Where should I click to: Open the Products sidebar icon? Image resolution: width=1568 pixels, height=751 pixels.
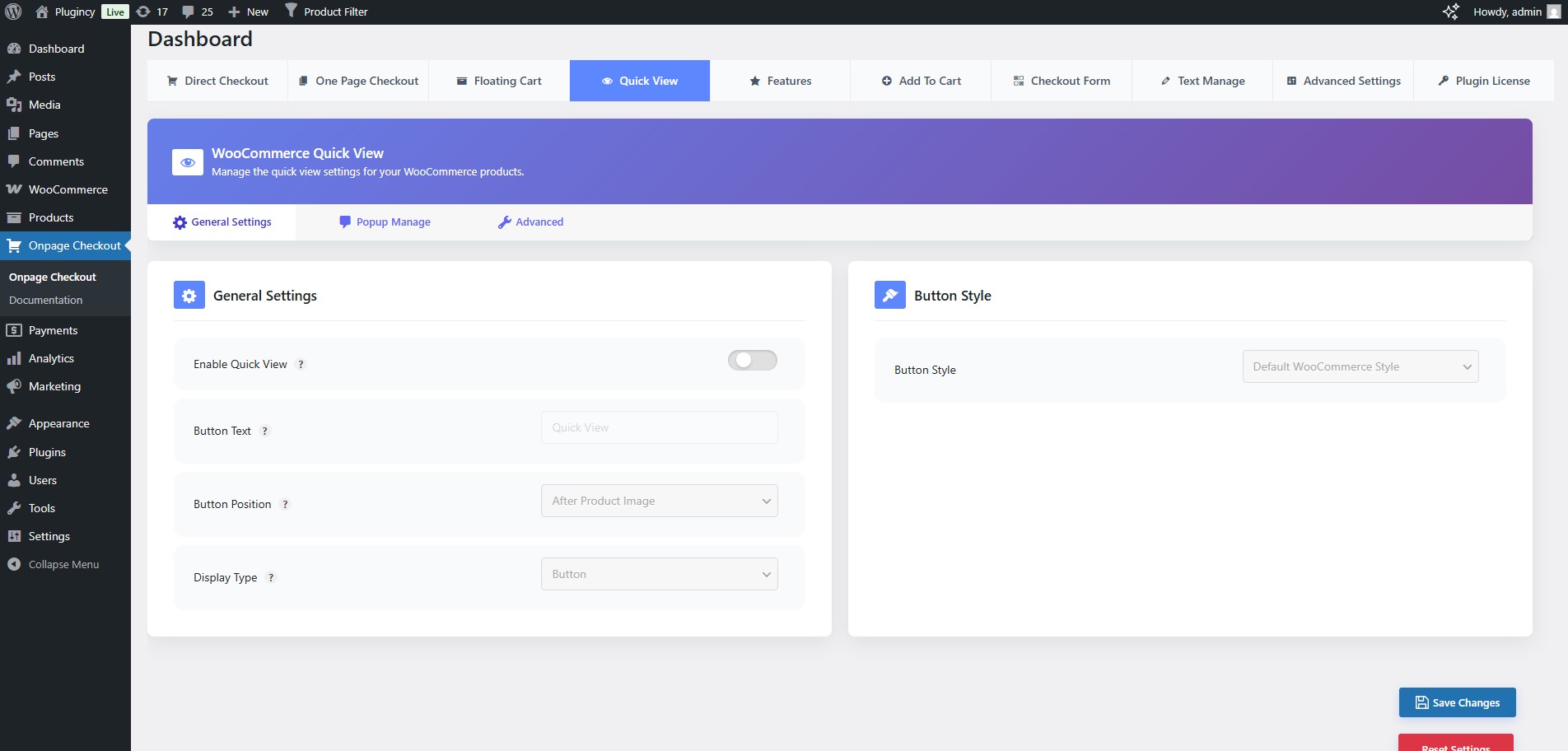click(x=14, y=217)
